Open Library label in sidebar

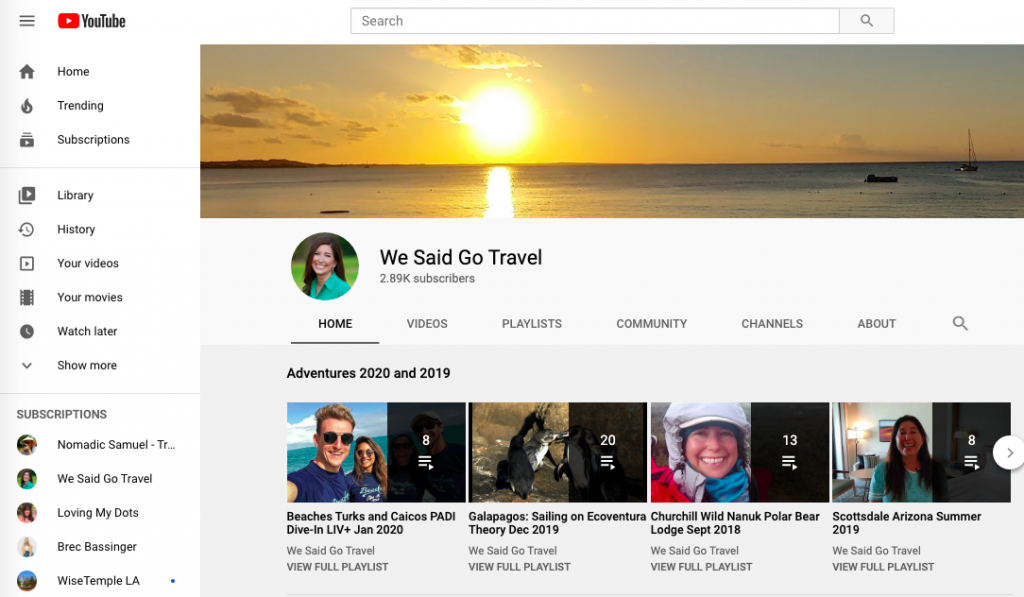pyautogui.click(x=75, y=195)
